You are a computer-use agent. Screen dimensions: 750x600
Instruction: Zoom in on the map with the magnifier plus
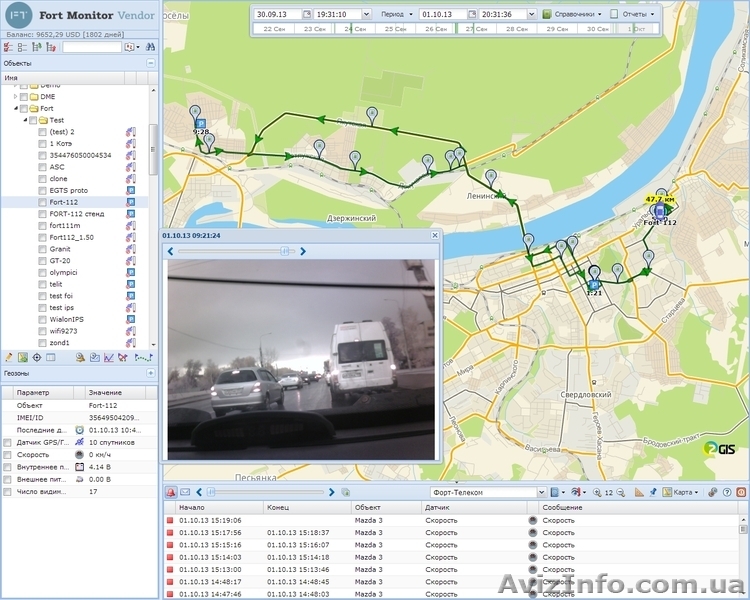(x=597, y=492)
